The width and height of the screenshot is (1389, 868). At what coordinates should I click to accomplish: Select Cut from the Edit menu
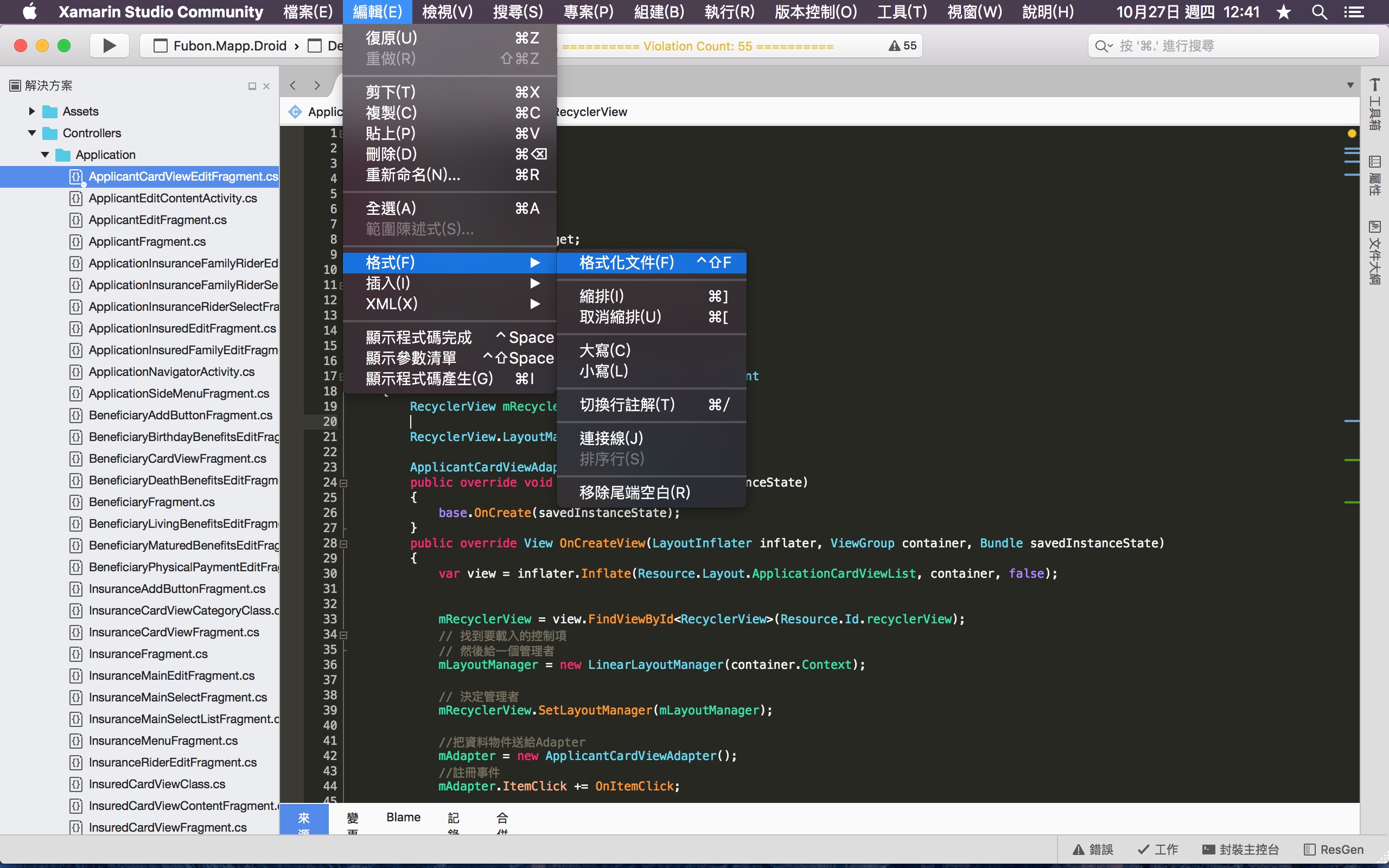449,92
